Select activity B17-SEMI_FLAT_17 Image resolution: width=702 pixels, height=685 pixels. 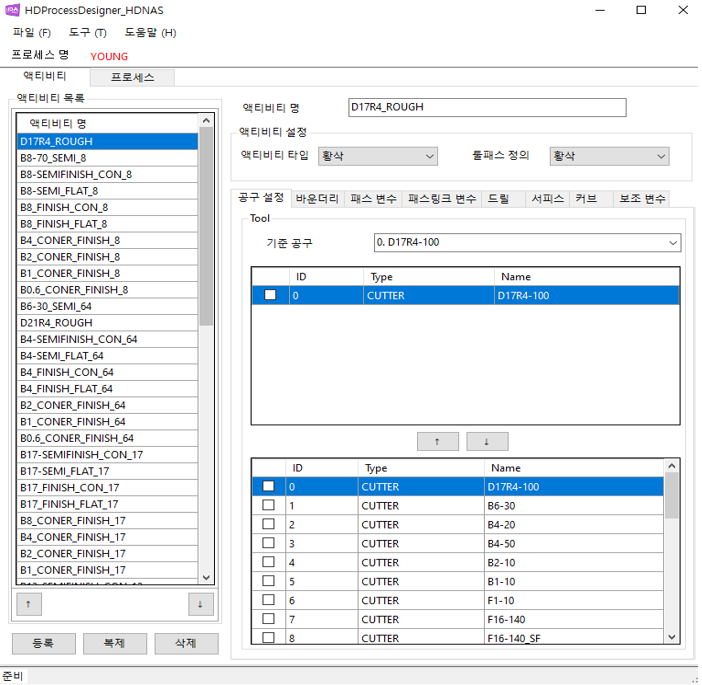pos(107,471)
